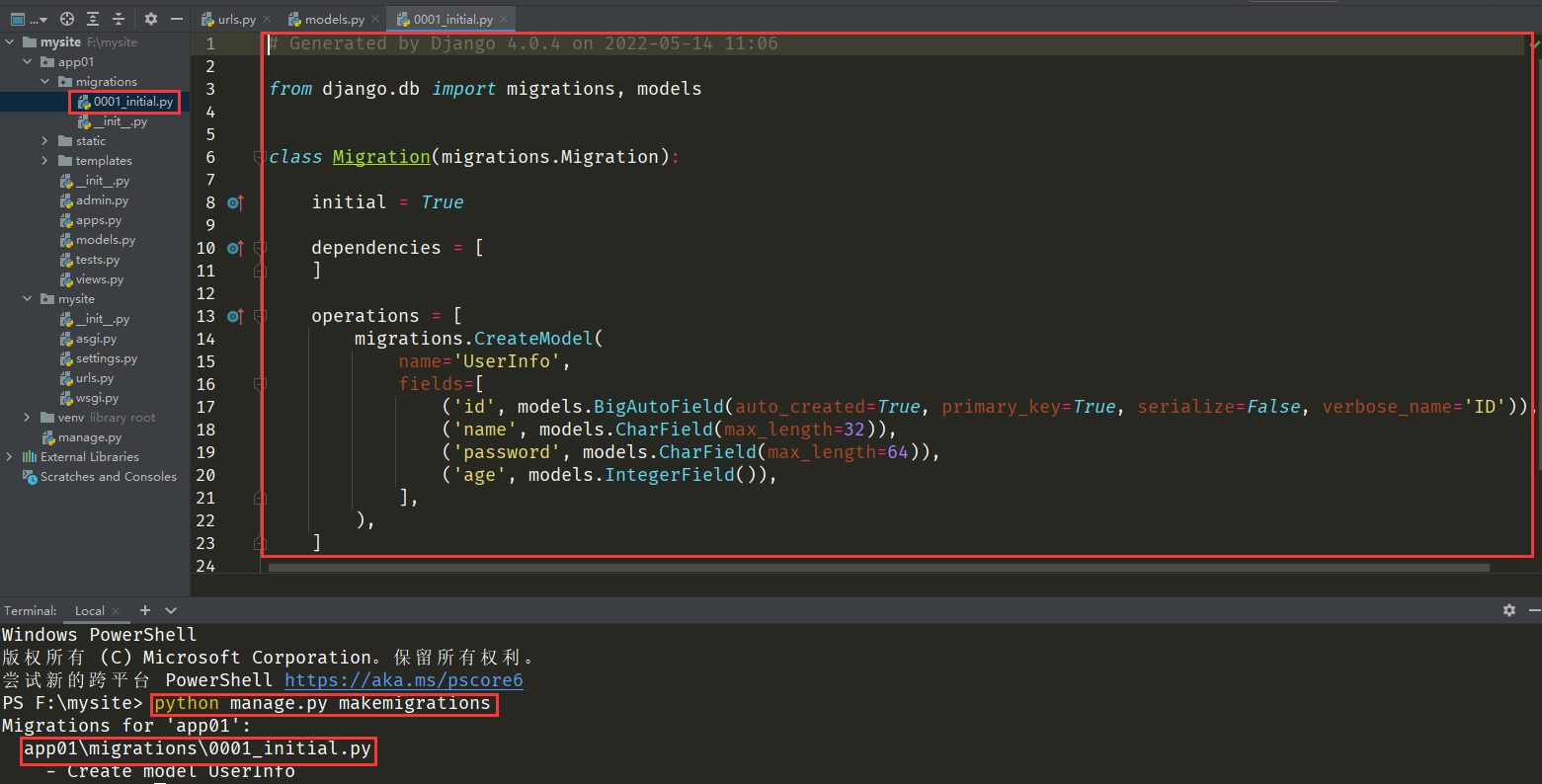Click the override gutter icon on line 13

point(235,316)
